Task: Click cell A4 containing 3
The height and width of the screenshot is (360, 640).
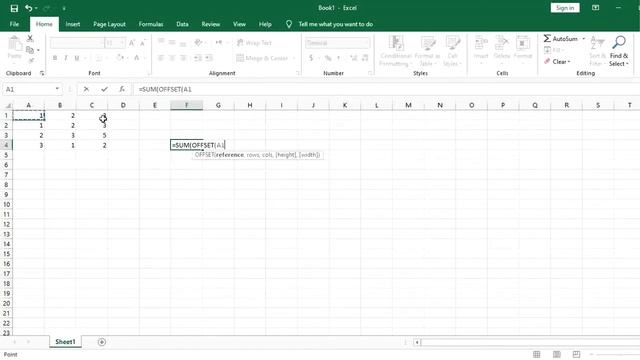Action: pos(28,145)
